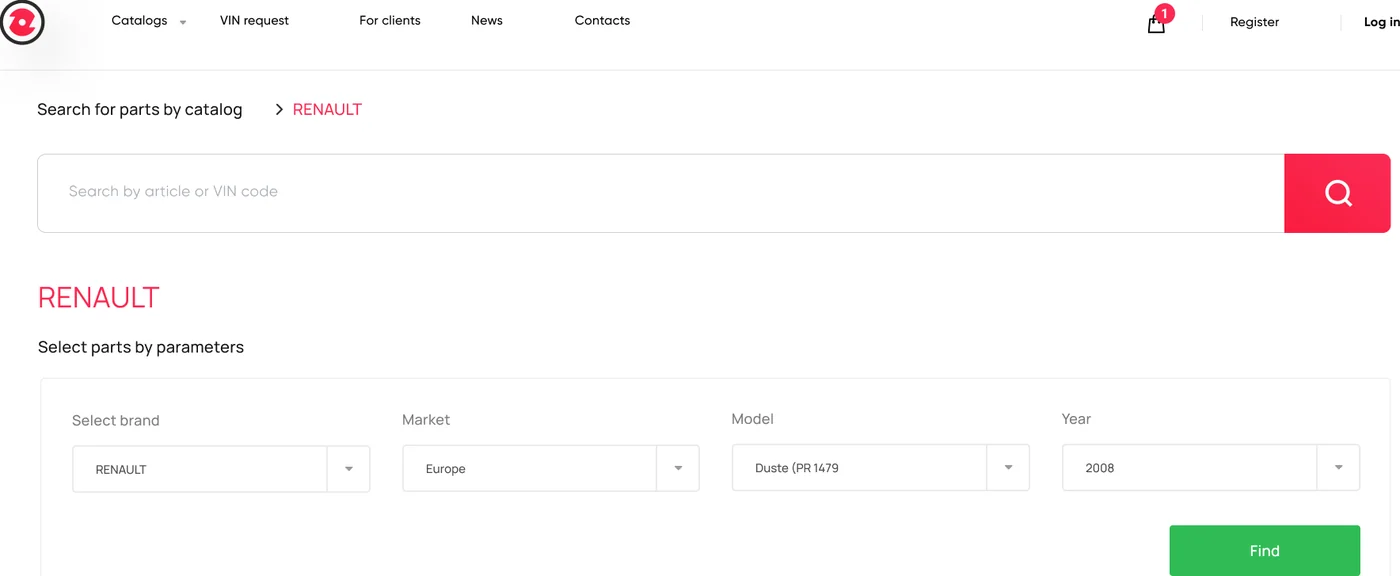Click the Select parts by parameters text

tap(141, 347)
